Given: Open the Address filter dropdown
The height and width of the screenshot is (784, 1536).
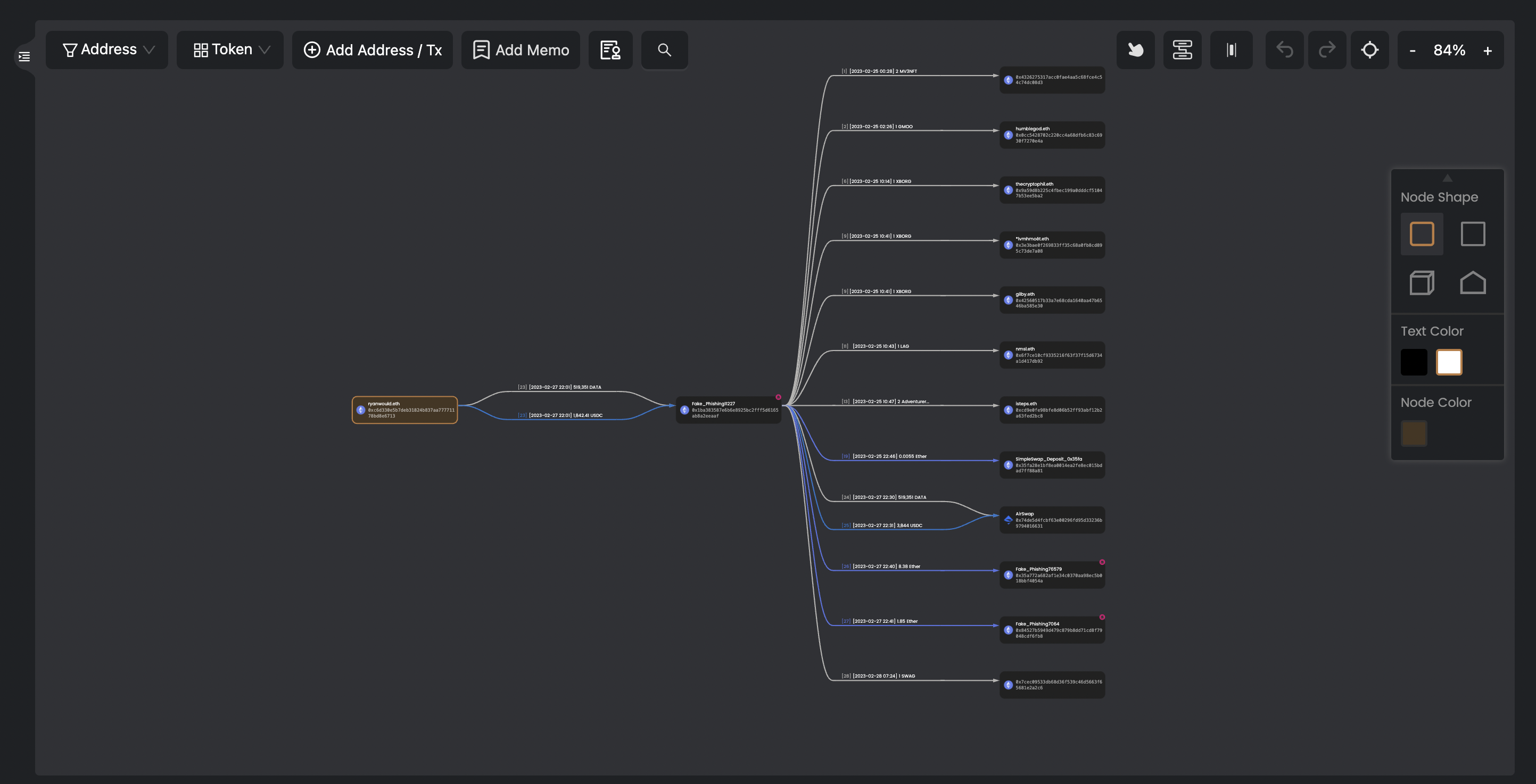Looking at the screenshot, I should pyautogui.click(x=108, y=50).
